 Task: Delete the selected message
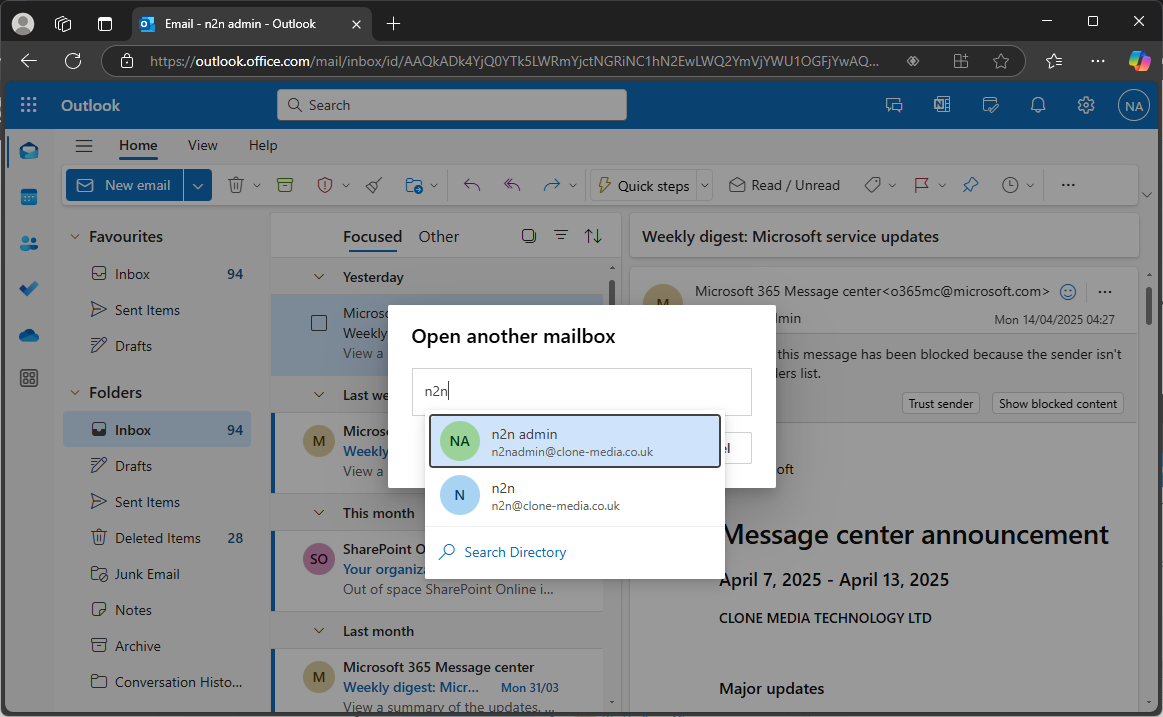coord(236,185)
